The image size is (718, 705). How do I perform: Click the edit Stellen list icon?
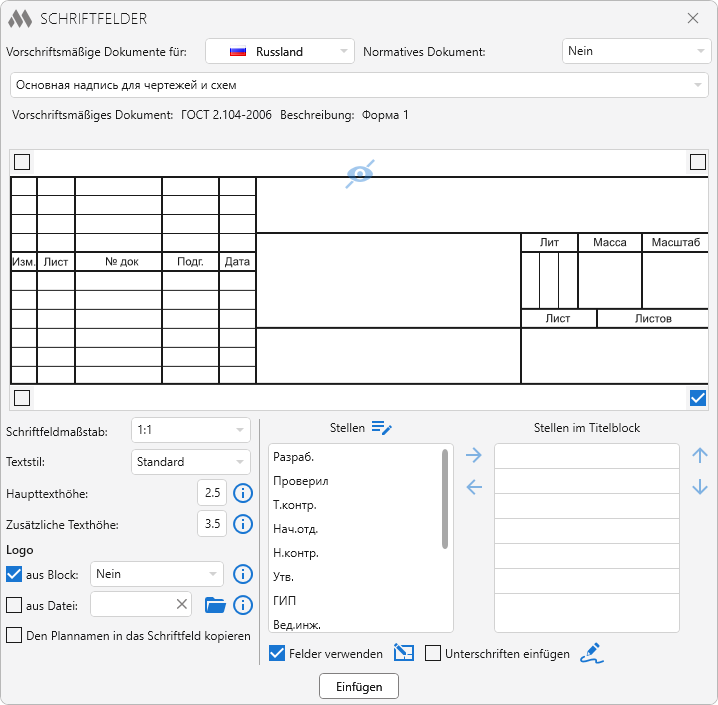click(381, 428)
